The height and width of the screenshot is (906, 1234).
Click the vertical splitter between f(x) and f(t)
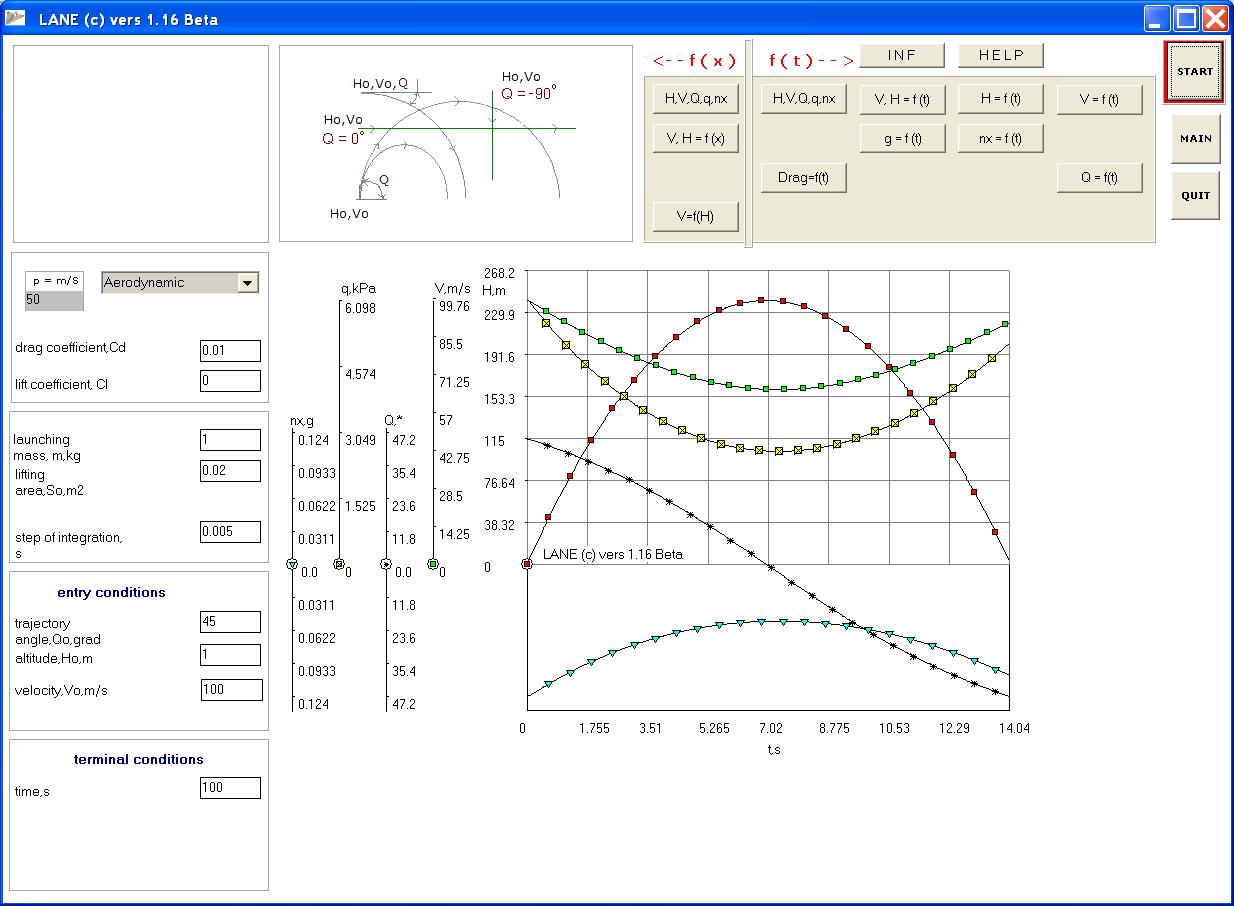pyautogui.click(x=748, y=143)
